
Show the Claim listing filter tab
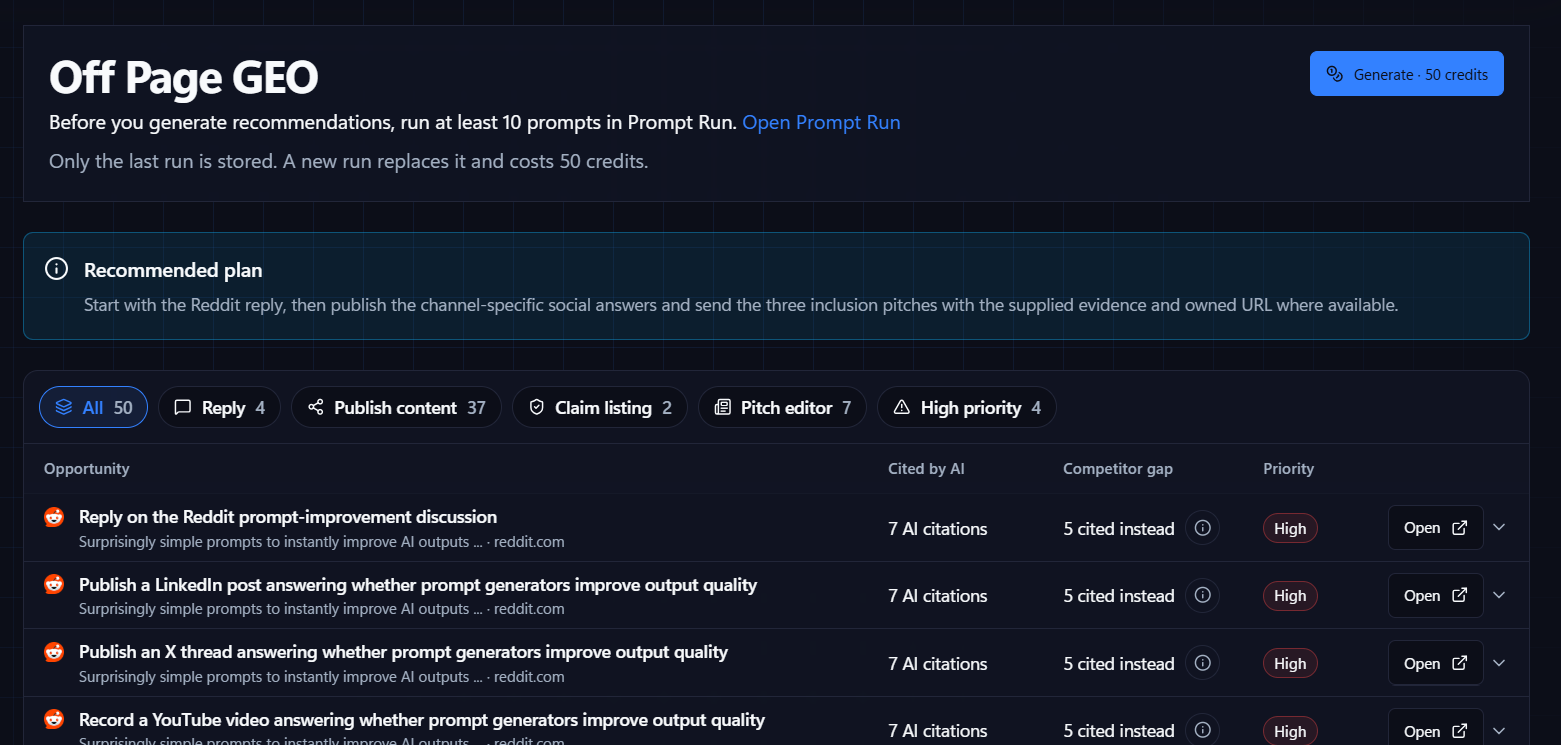pyautogui.click(x=600, y=407)
